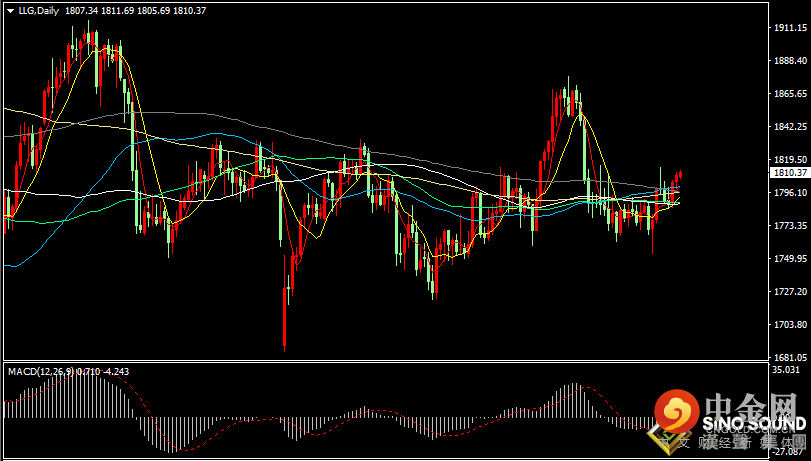Click the 中金网 Chinese watermark text

[753, 404]
